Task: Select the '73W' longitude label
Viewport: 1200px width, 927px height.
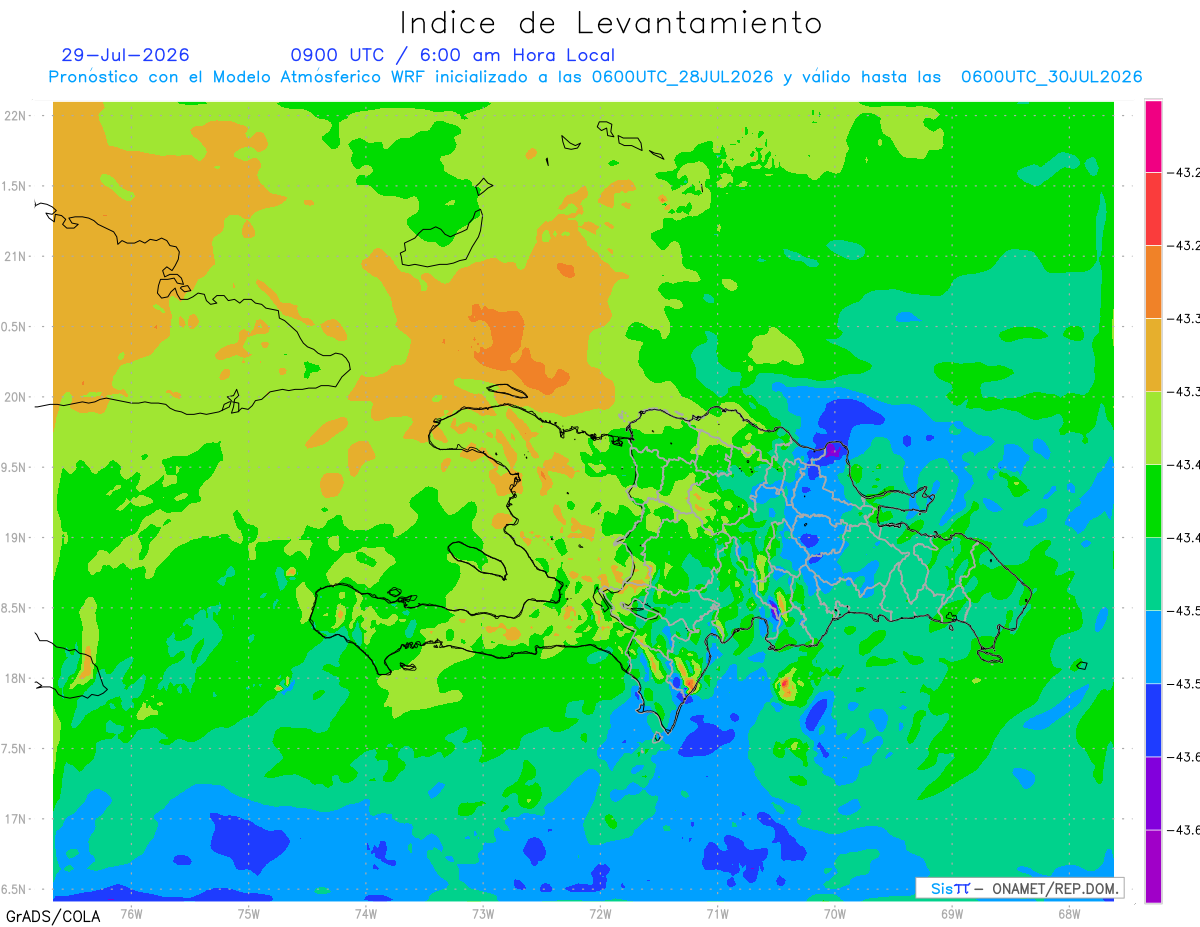Action: pos(483,913)
